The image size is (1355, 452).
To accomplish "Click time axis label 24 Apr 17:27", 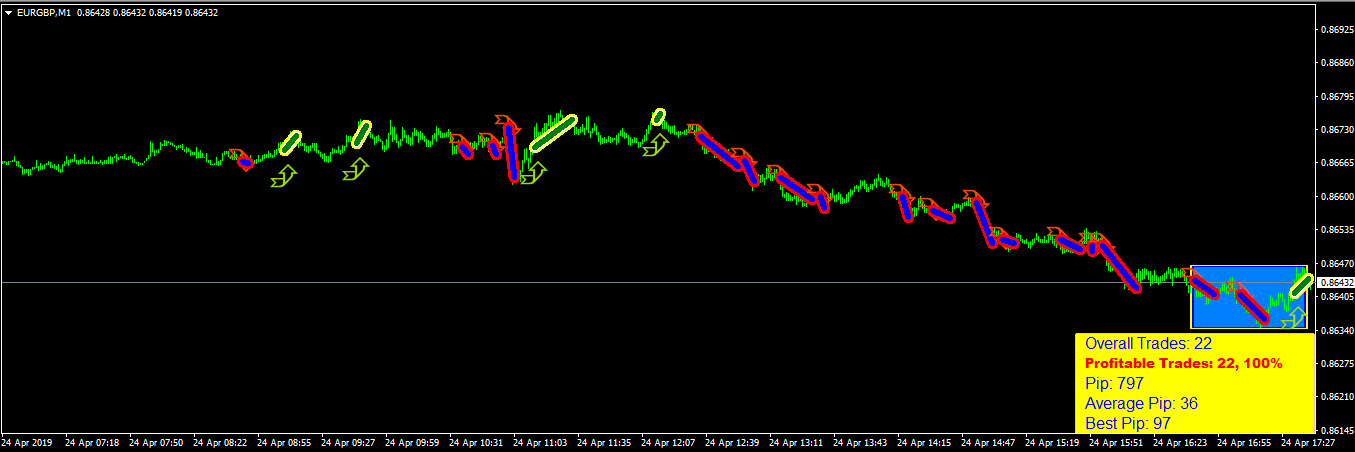I will click(1309, 442).
